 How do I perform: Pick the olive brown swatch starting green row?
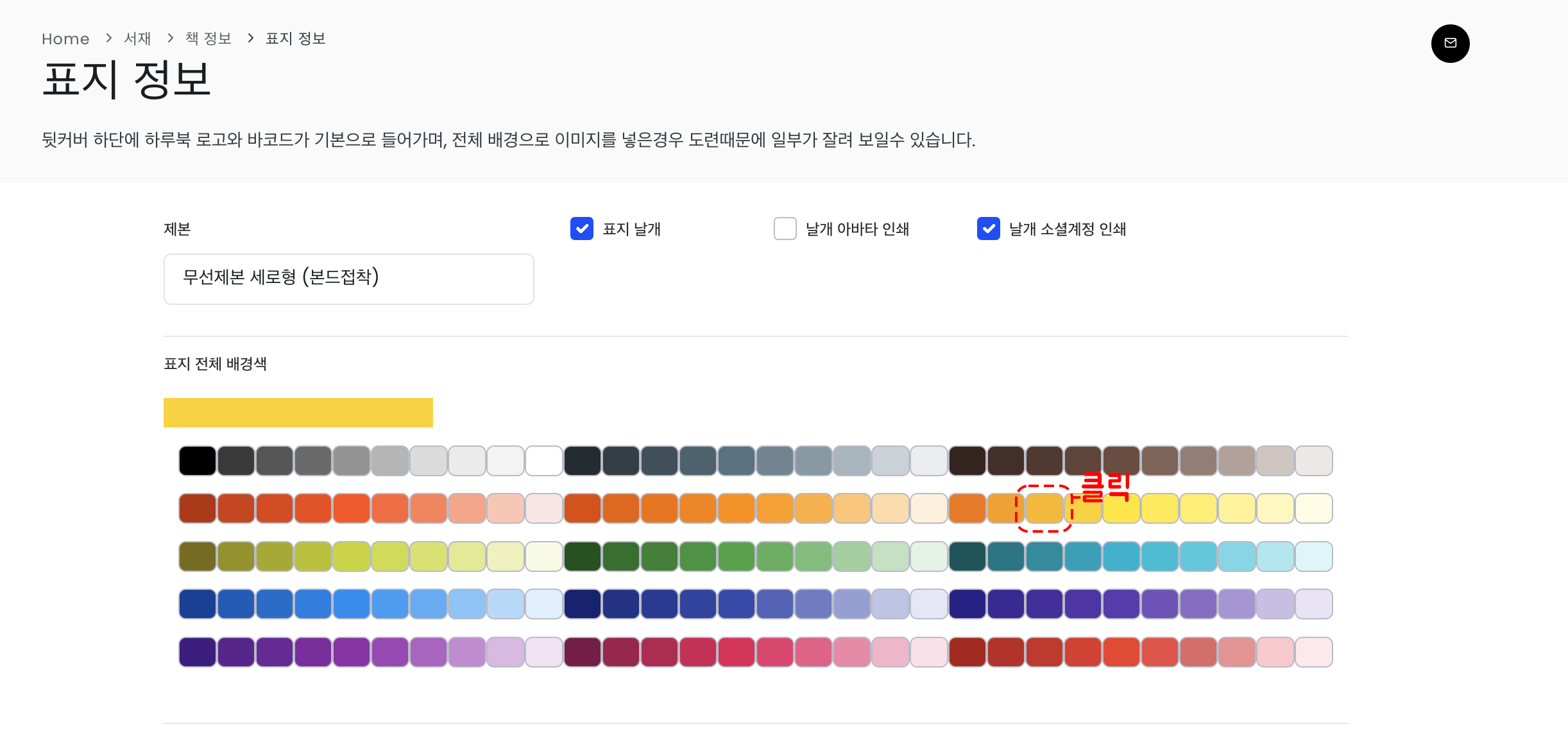(x=197, y=556)
